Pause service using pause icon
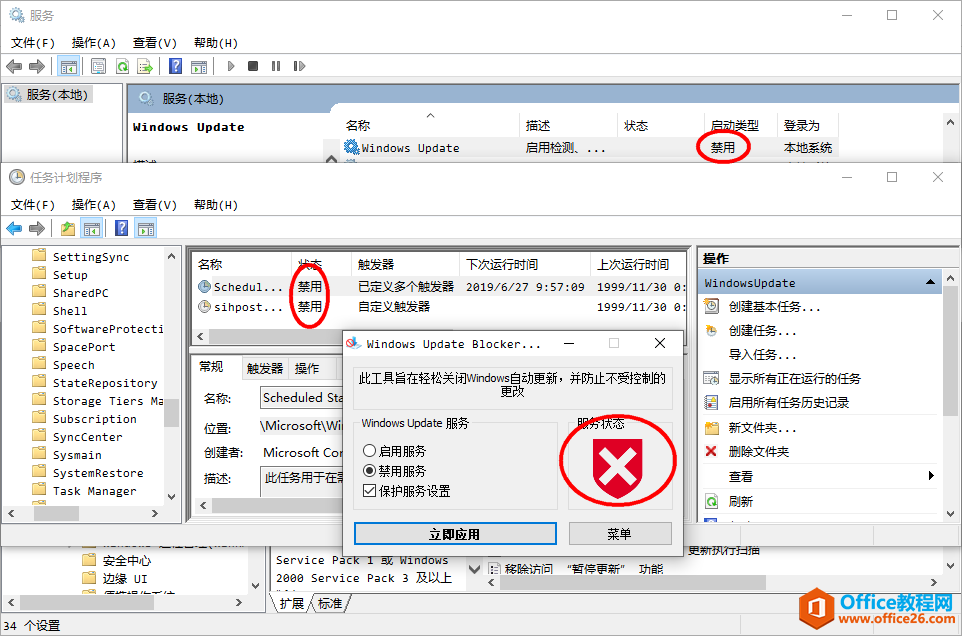The width and height of the screenshot is (962, 636). tap(276, 66)
